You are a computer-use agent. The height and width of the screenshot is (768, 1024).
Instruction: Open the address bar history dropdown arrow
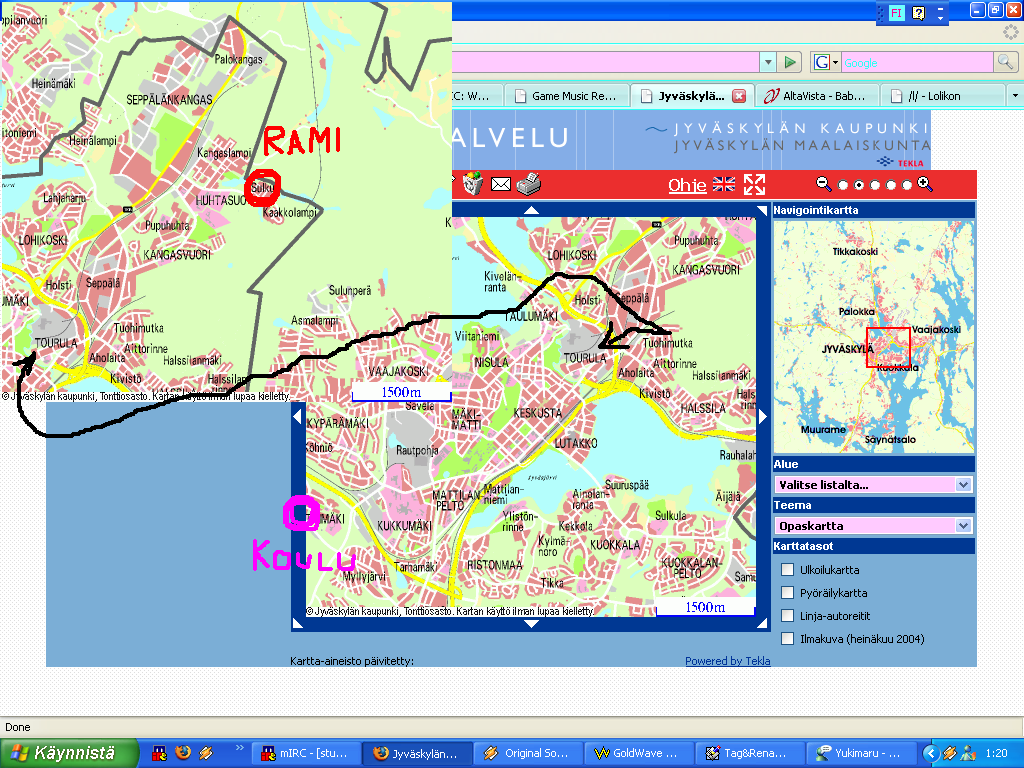768,62
